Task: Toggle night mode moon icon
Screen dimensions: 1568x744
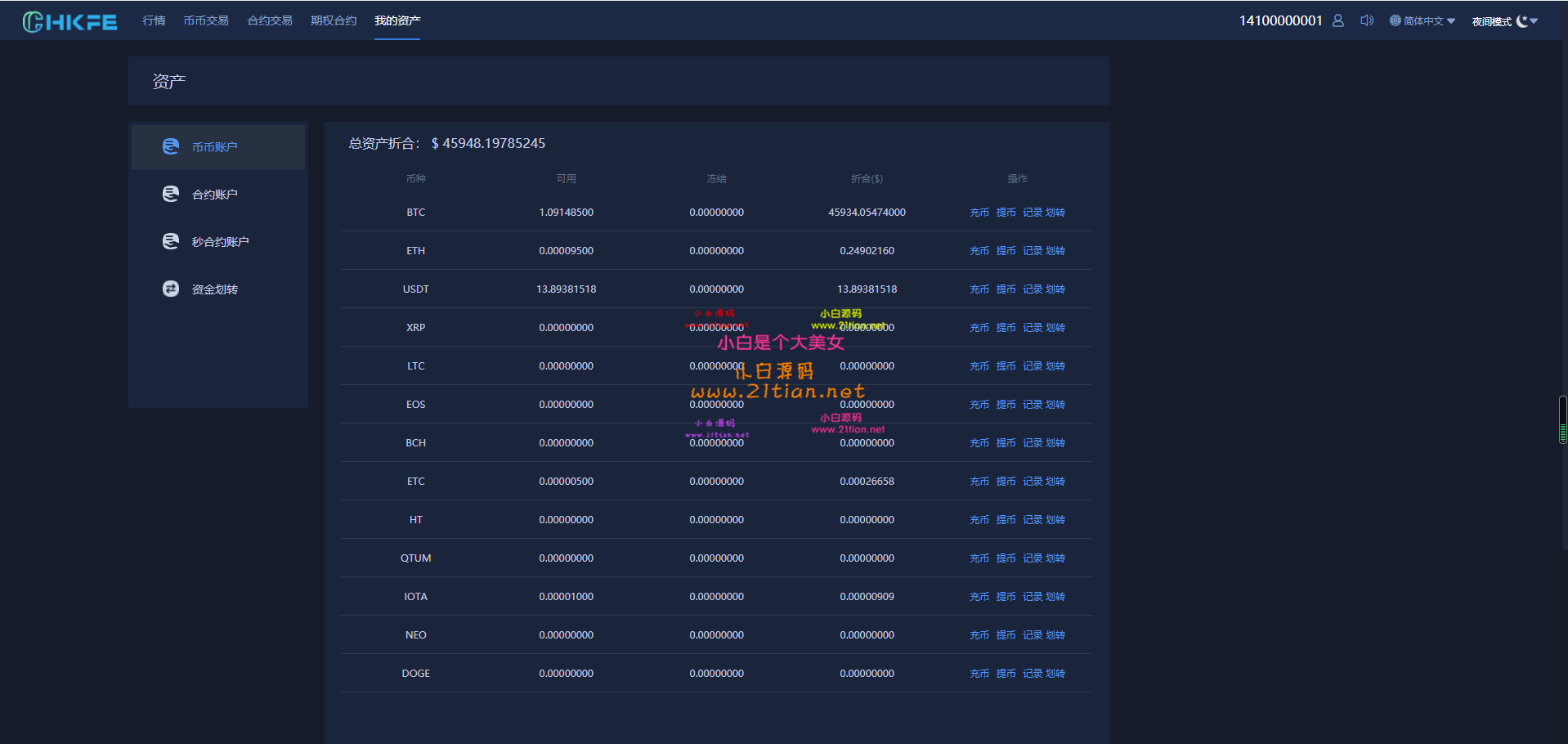Action: pyautogui.click(x=1521, y=21)
